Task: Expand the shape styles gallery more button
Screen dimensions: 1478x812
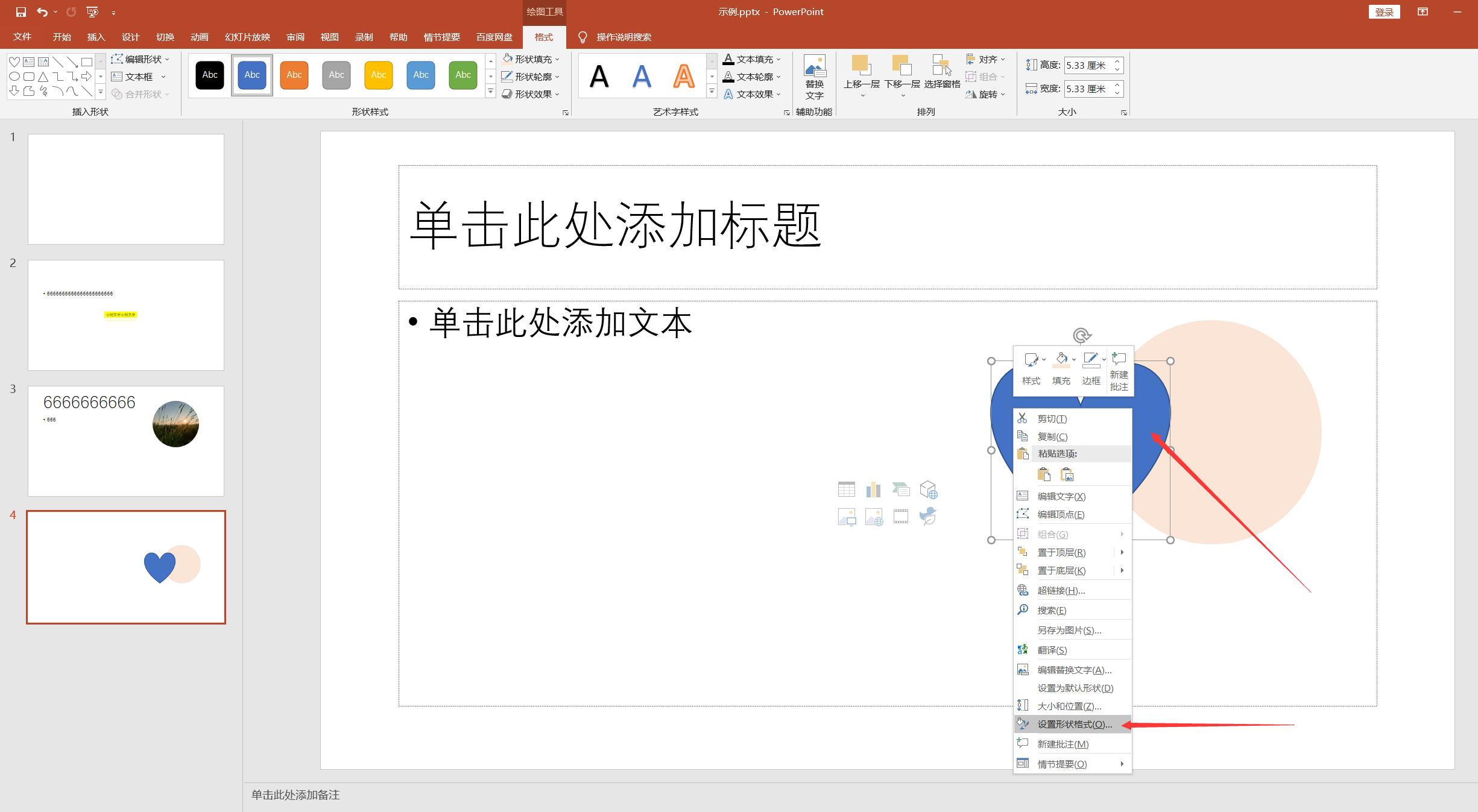Action: click(x=491, y=92)
